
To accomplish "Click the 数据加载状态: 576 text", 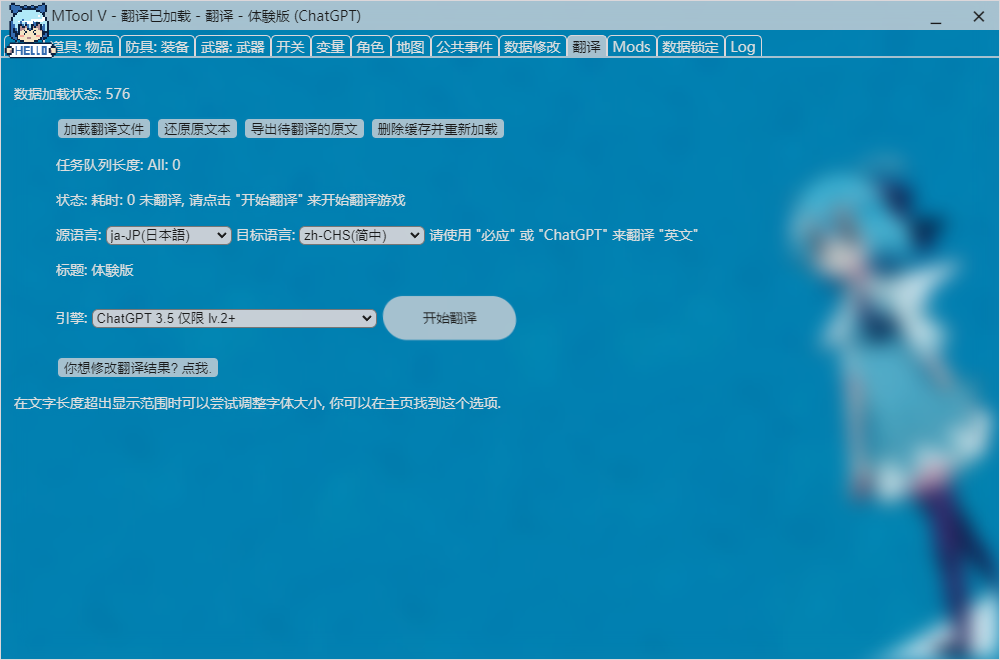I will [x=72, y=94].
